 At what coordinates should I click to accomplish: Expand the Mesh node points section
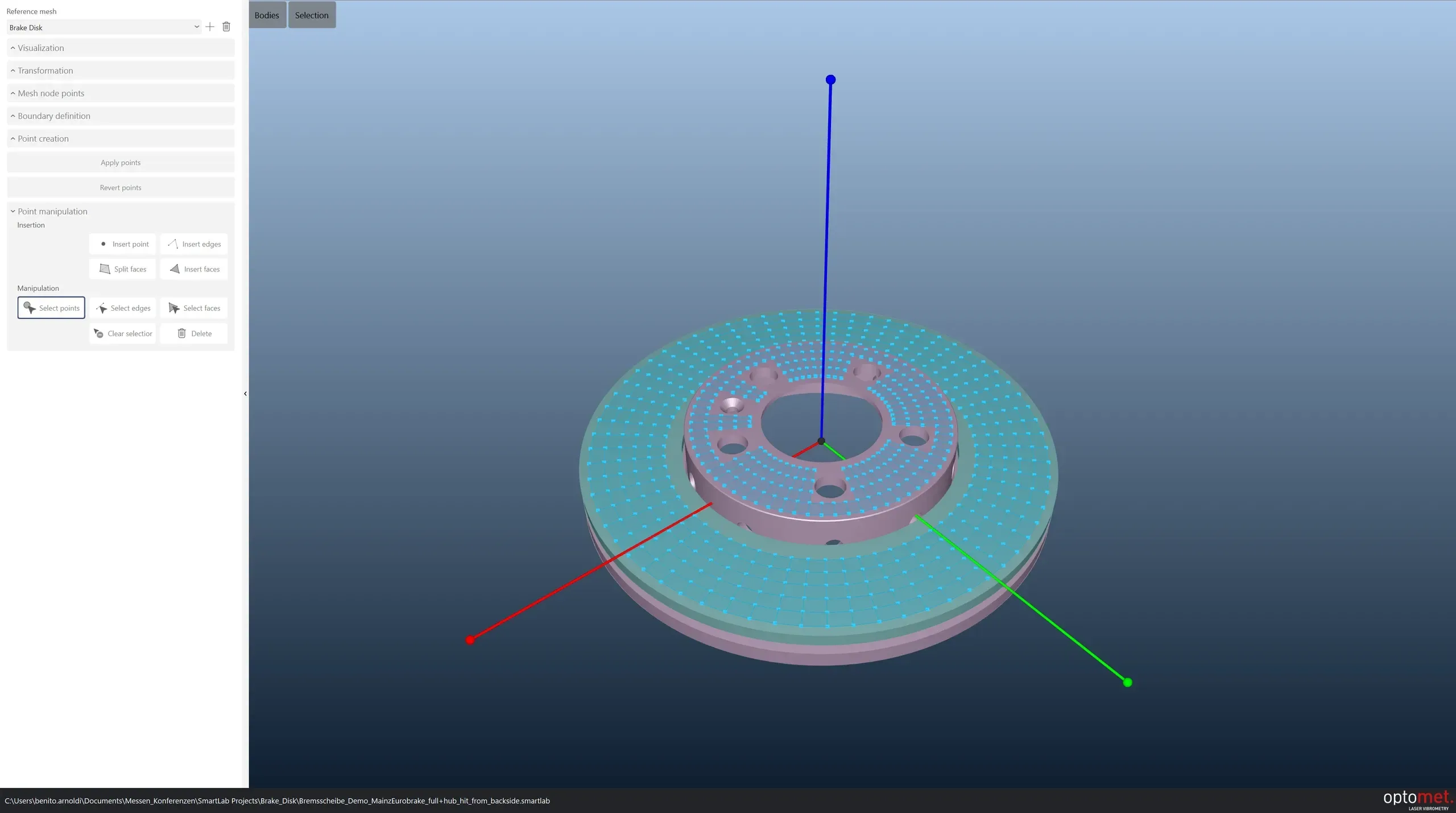click(x=121, y=93)
